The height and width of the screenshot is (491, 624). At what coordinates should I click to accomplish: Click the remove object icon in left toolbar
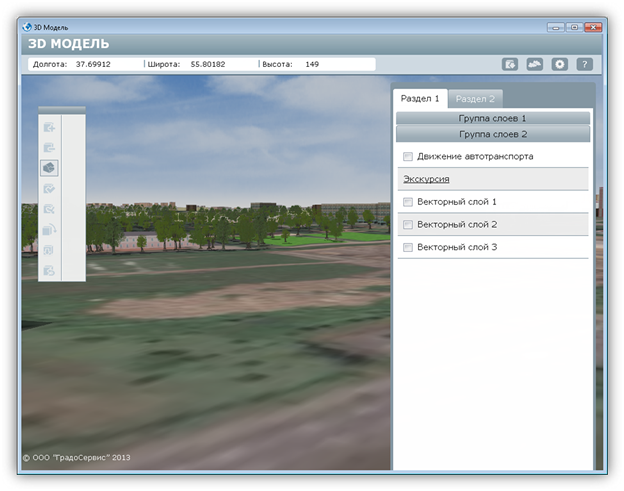click(x=49, y=148)
